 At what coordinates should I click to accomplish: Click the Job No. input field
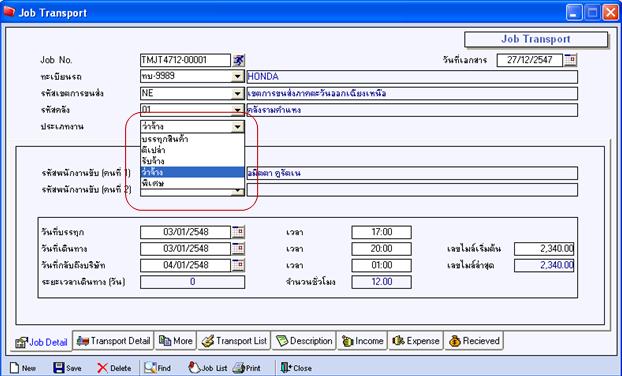(x=185, y=60)
